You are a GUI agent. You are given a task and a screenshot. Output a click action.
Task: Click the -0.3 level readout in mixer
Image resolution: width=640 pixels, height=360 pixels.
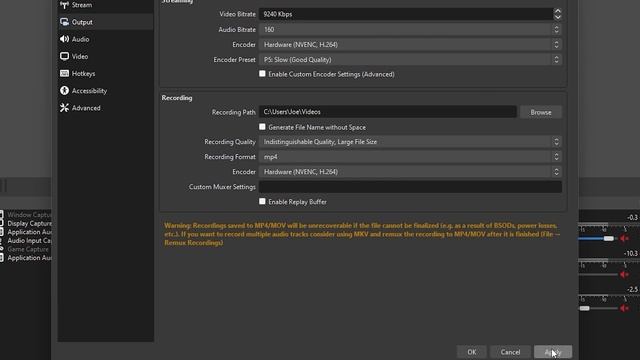(632, 218)
